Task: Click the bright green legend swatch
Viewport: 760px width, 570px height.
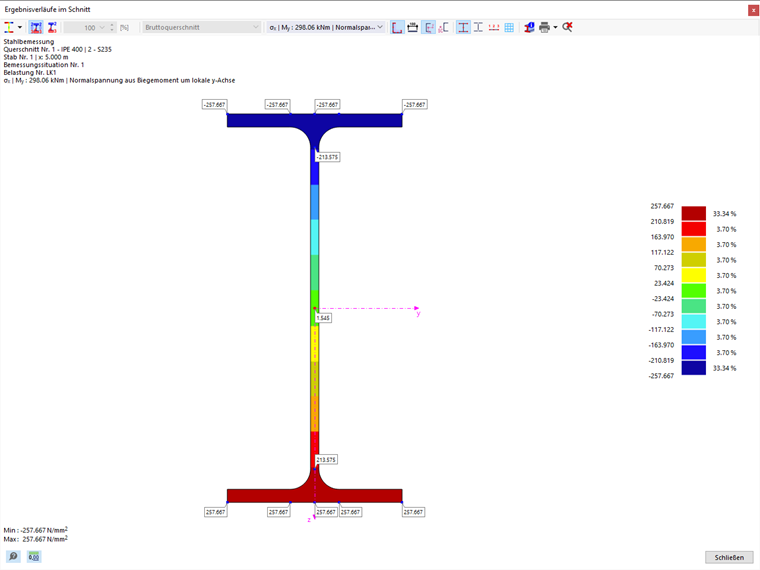Action: [694, 291]
